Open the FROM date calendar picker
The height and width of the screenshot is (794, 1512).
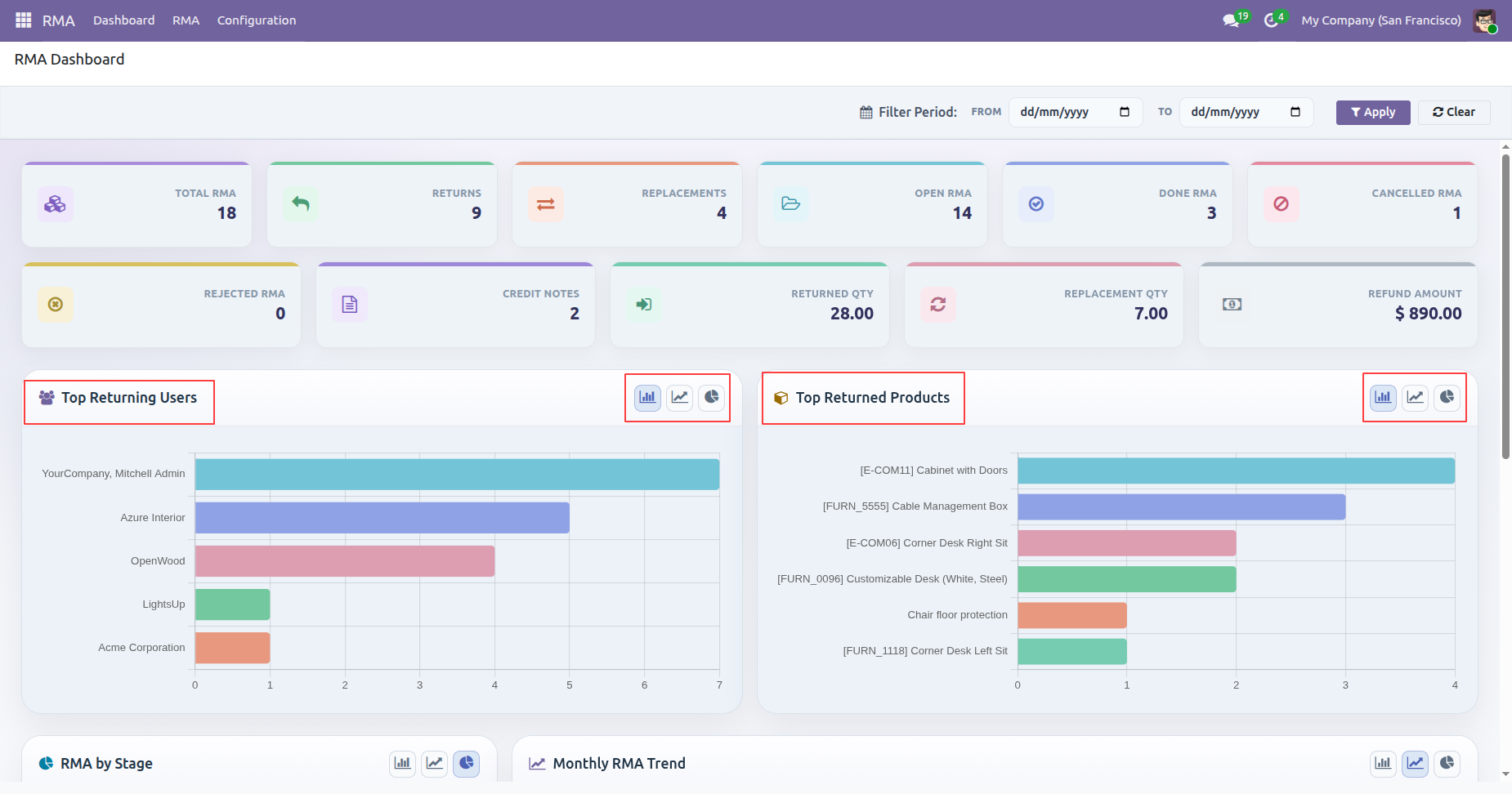[x=1125, y=112]
